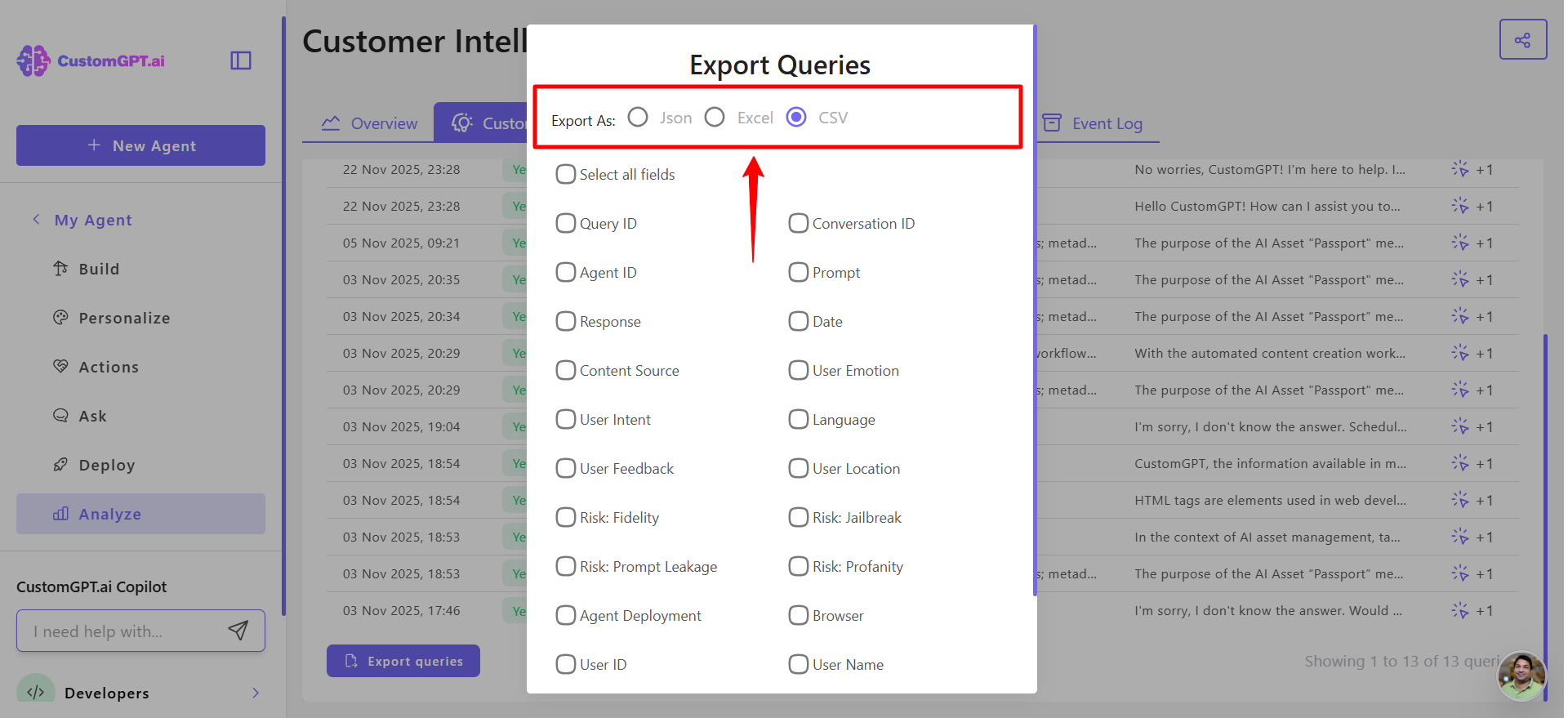Image resolution: width=1568 pixels, height=718 pixels.
Task: Check the Browser field
Action: pos(799,615)
